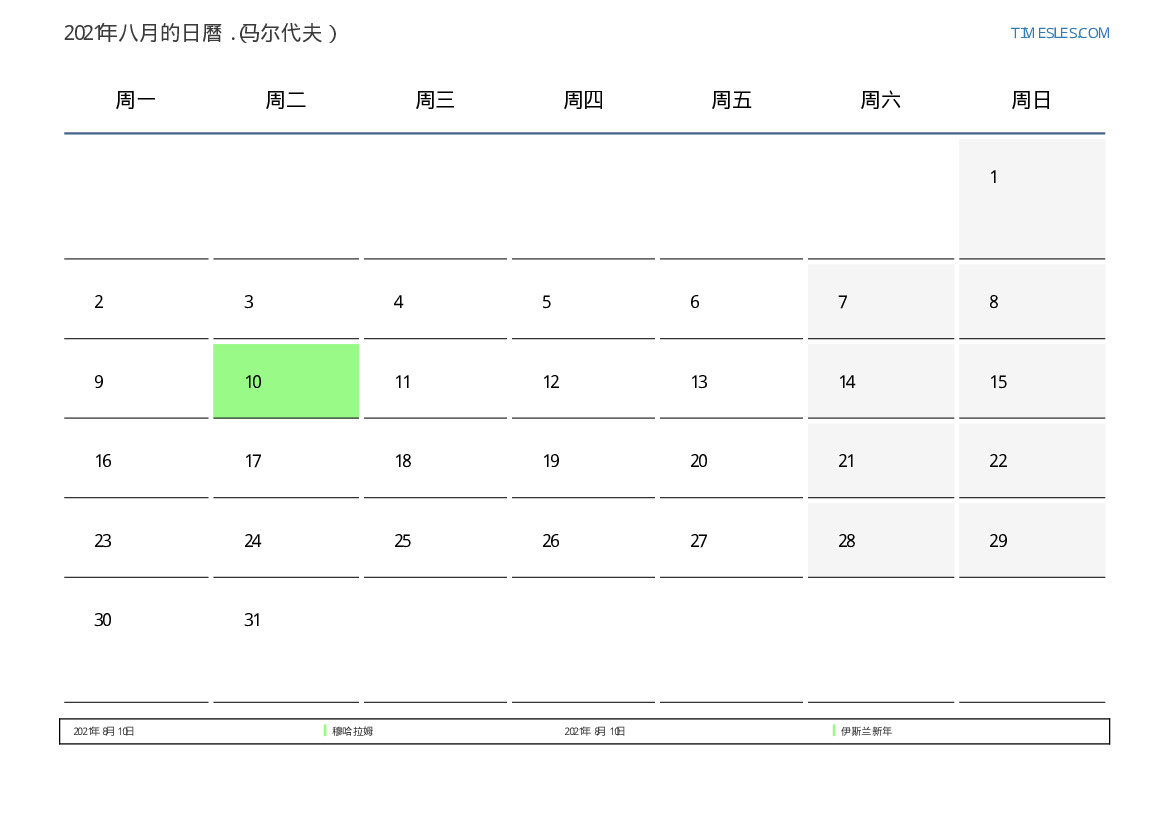Select Sunday the 8th

(x=1032, y=301)
